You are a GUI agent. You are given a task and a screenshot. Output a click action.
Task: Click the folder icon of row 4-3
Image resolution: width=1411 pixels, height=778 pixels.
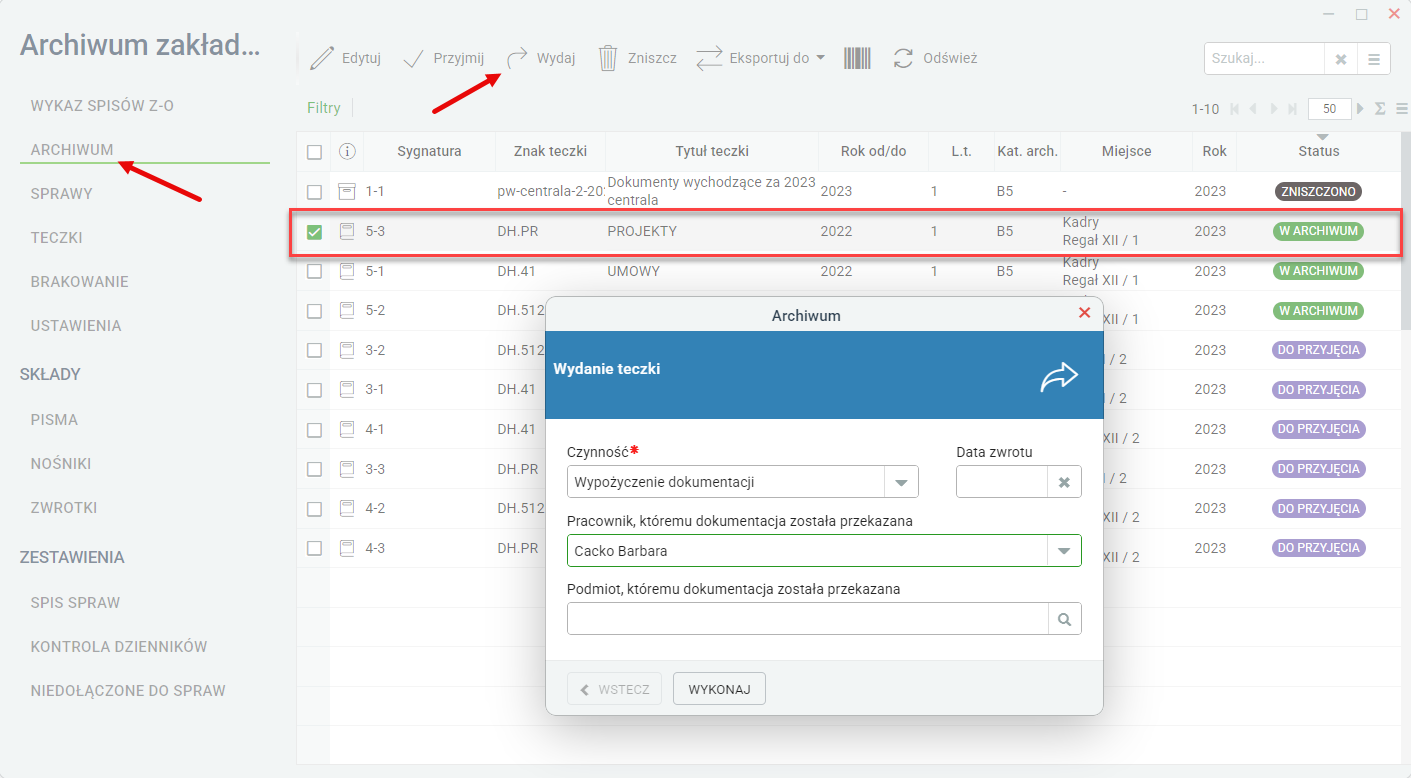click(x=347, y=548)
